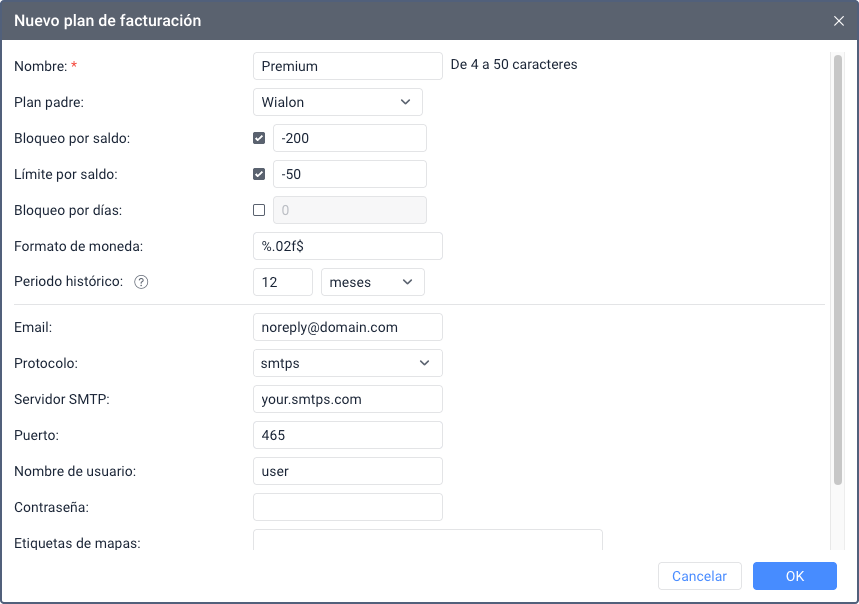Uncheck the Límite por saldo checkbox

pyautogui.click(x=260, y=174)
